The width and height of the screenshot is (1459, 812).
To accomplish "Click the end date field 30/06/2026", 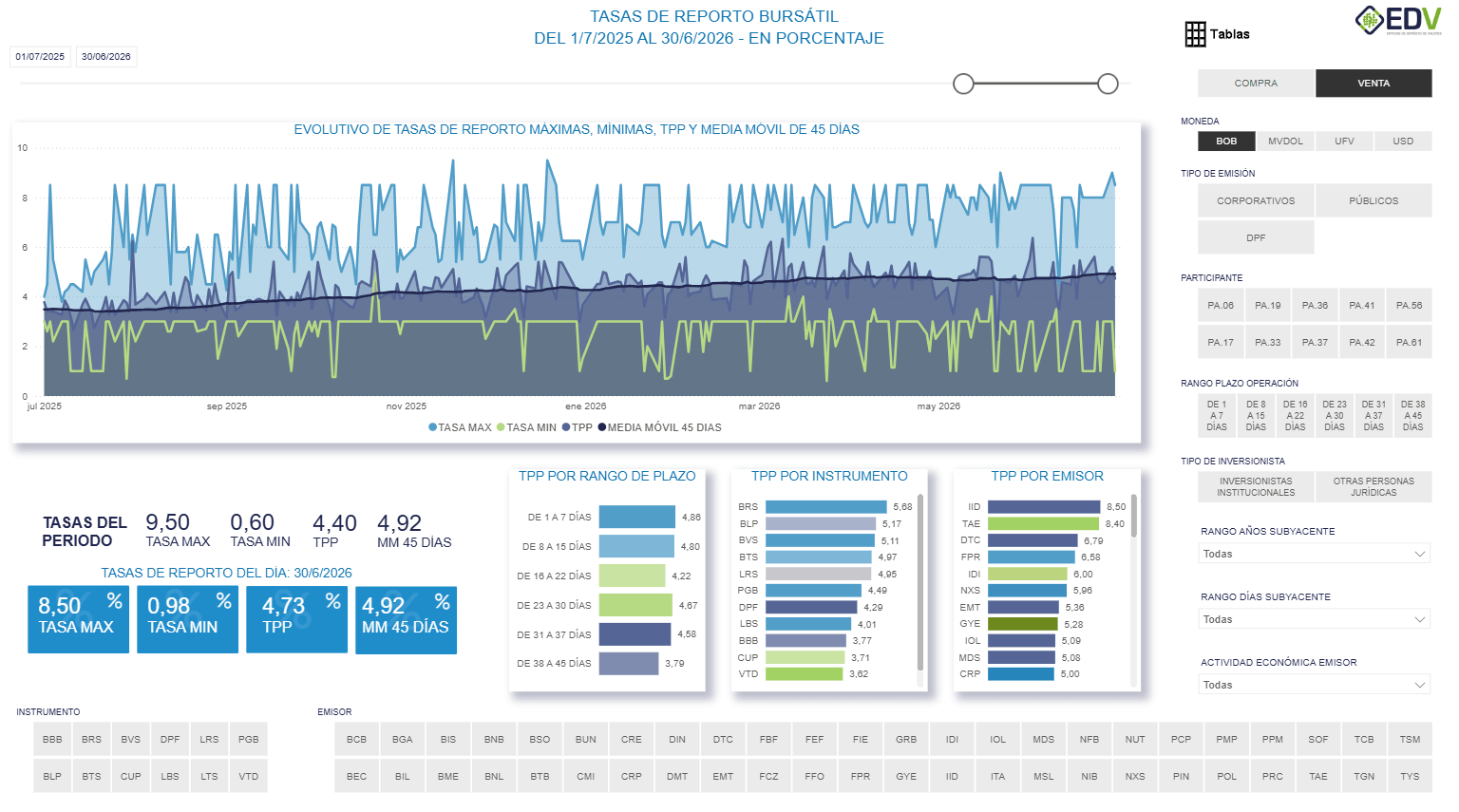I will click(106, 57).
